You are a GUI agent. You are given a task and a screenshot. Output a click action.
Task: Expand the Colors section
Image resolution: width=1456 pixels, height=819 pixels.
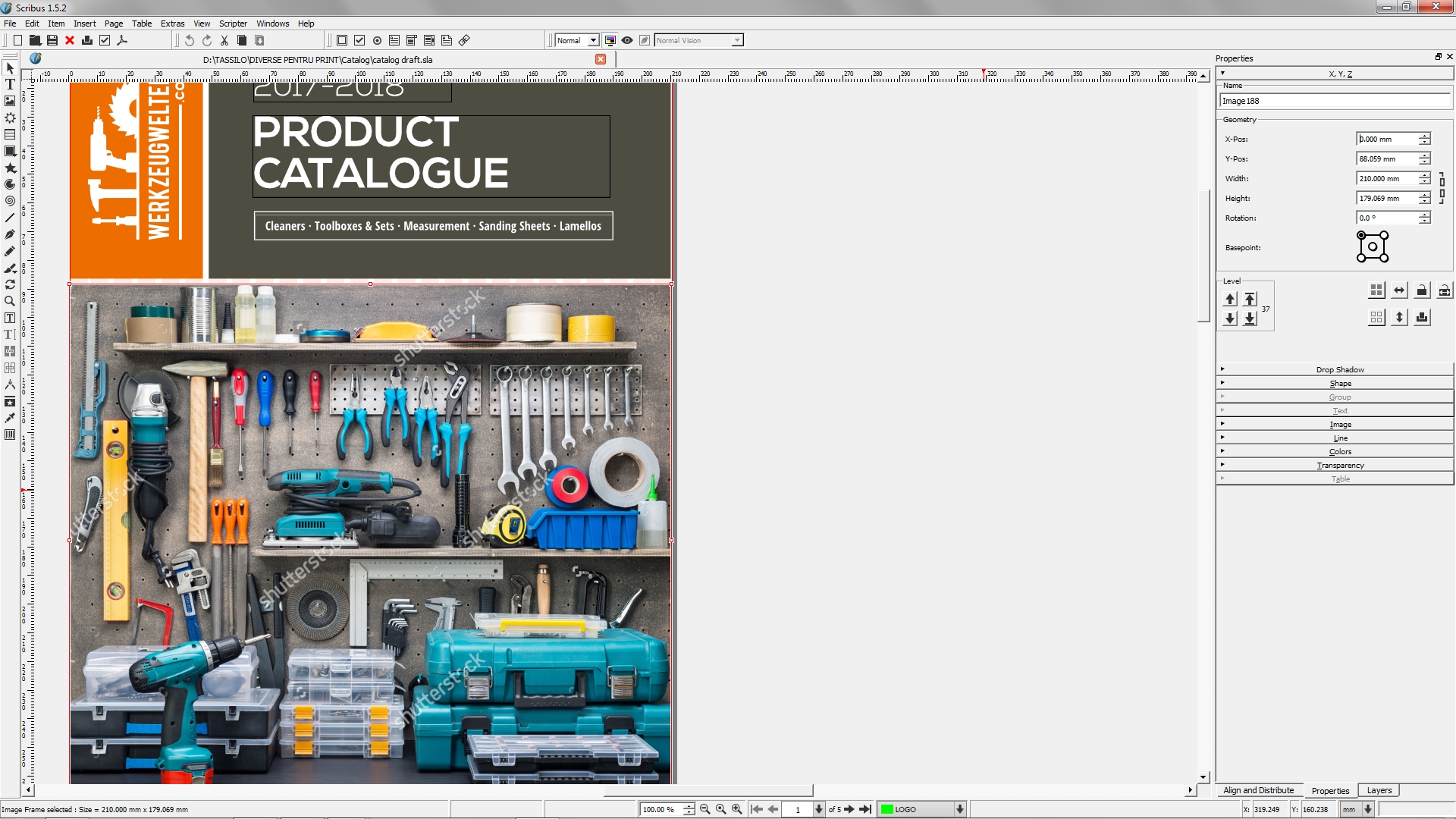[x=1339, y=451]
